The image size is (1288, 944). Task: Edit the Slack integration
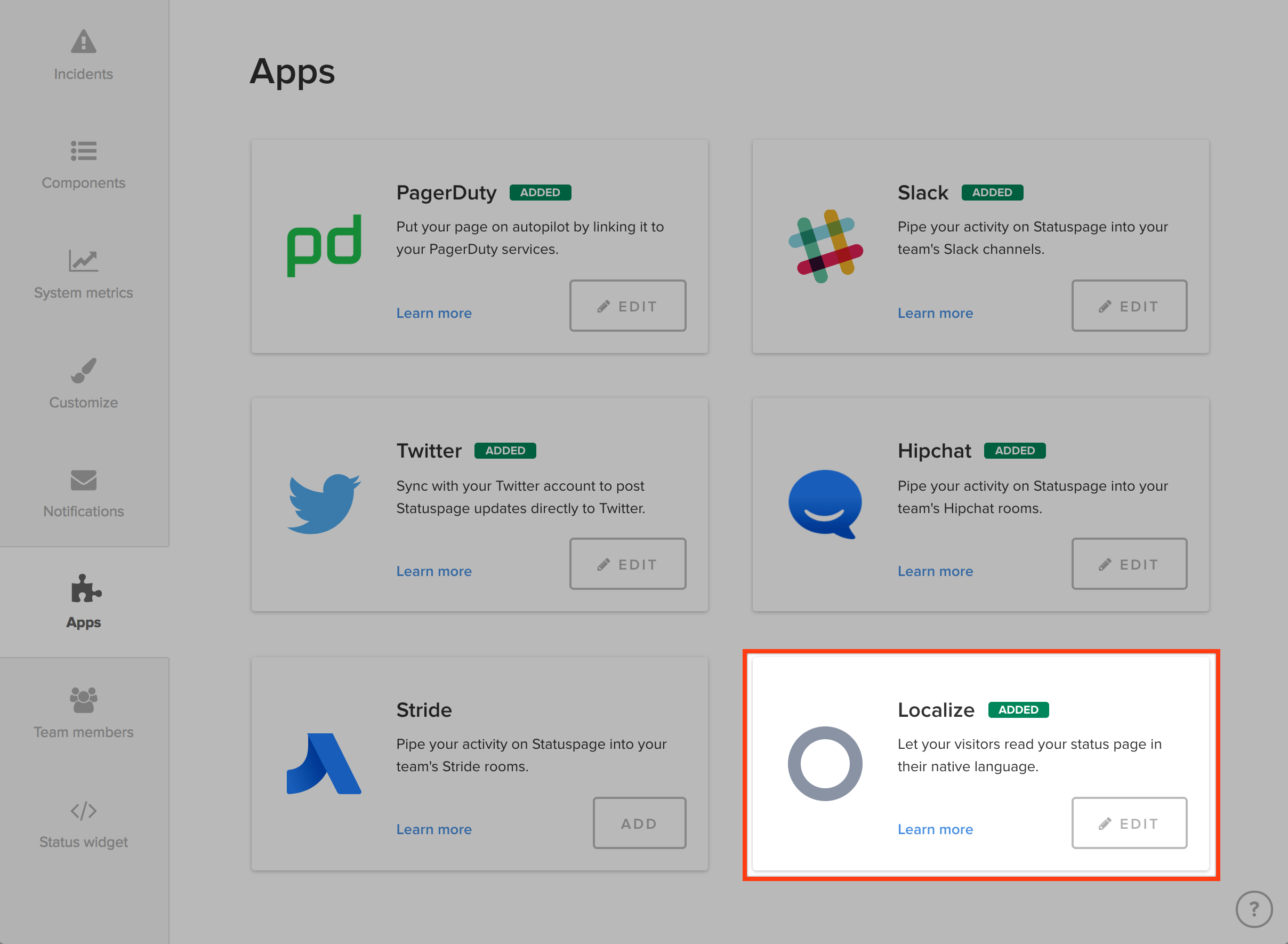[x=1129, y=306]
